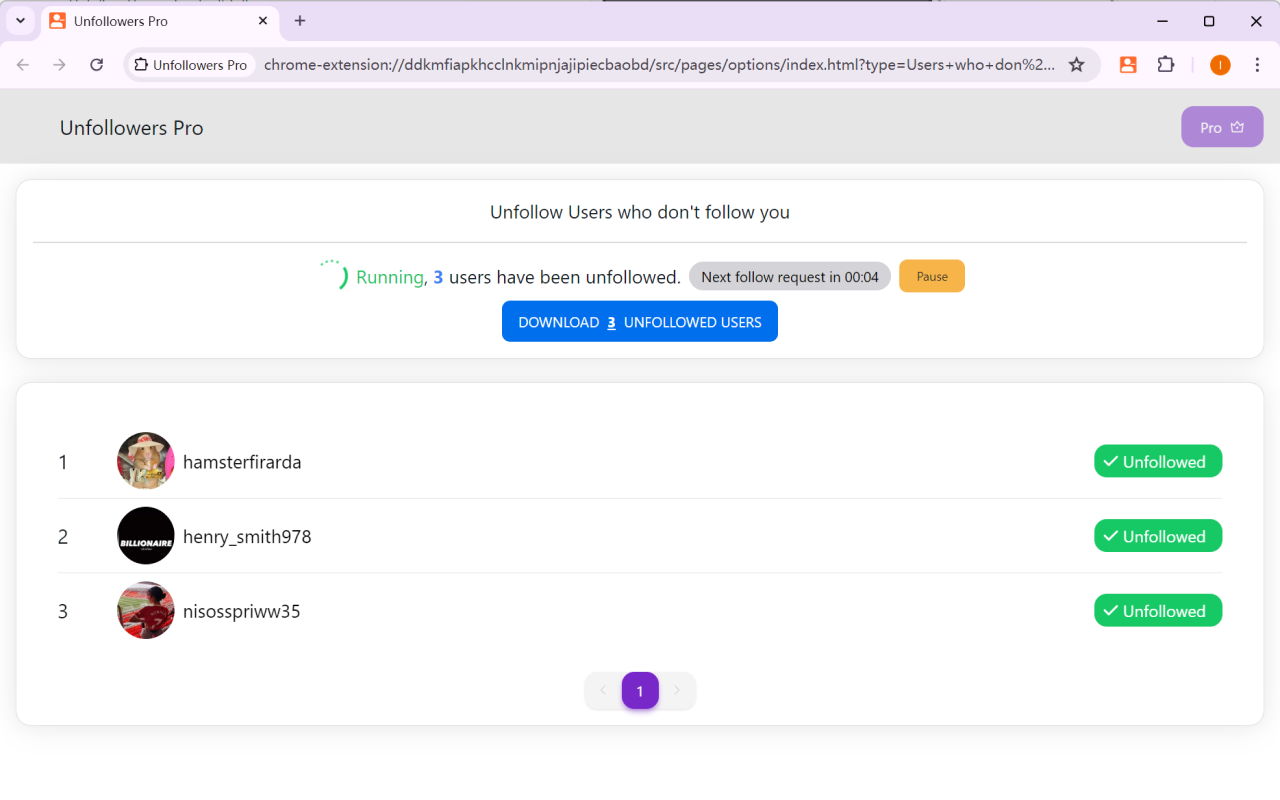Close the Unfollowers Pro tab
This screenshot has width=1280, height=800.
click(x=263, y=21)
